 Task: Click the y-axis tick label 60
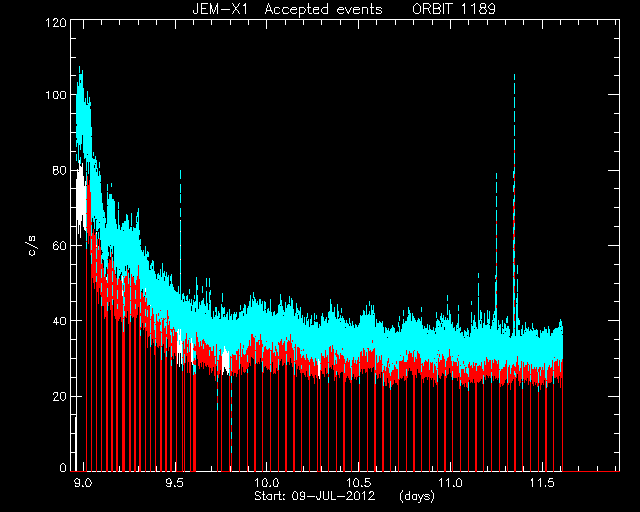[59, 245]
